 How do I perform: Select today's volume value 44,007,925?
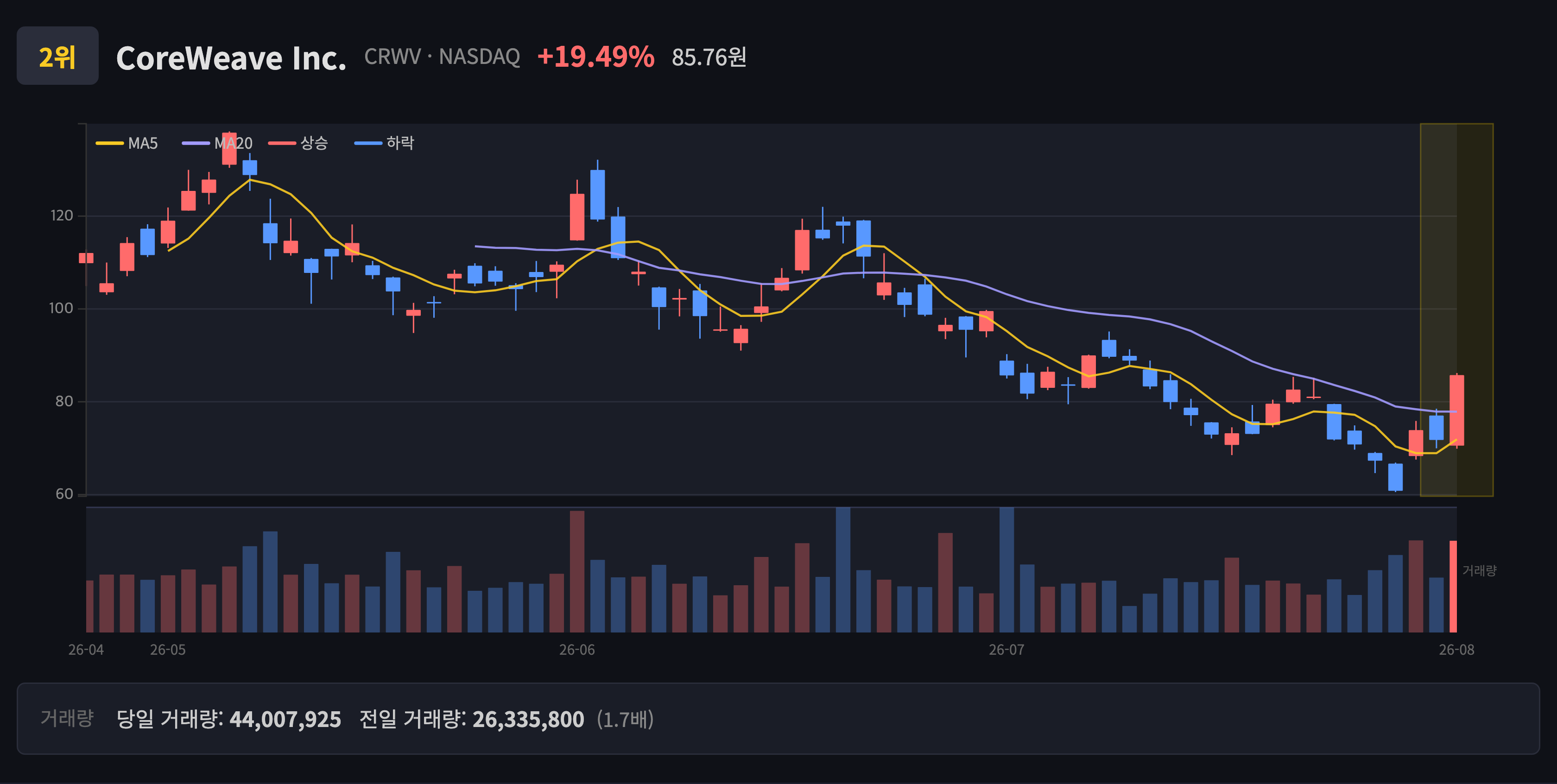tap(285, 719)
